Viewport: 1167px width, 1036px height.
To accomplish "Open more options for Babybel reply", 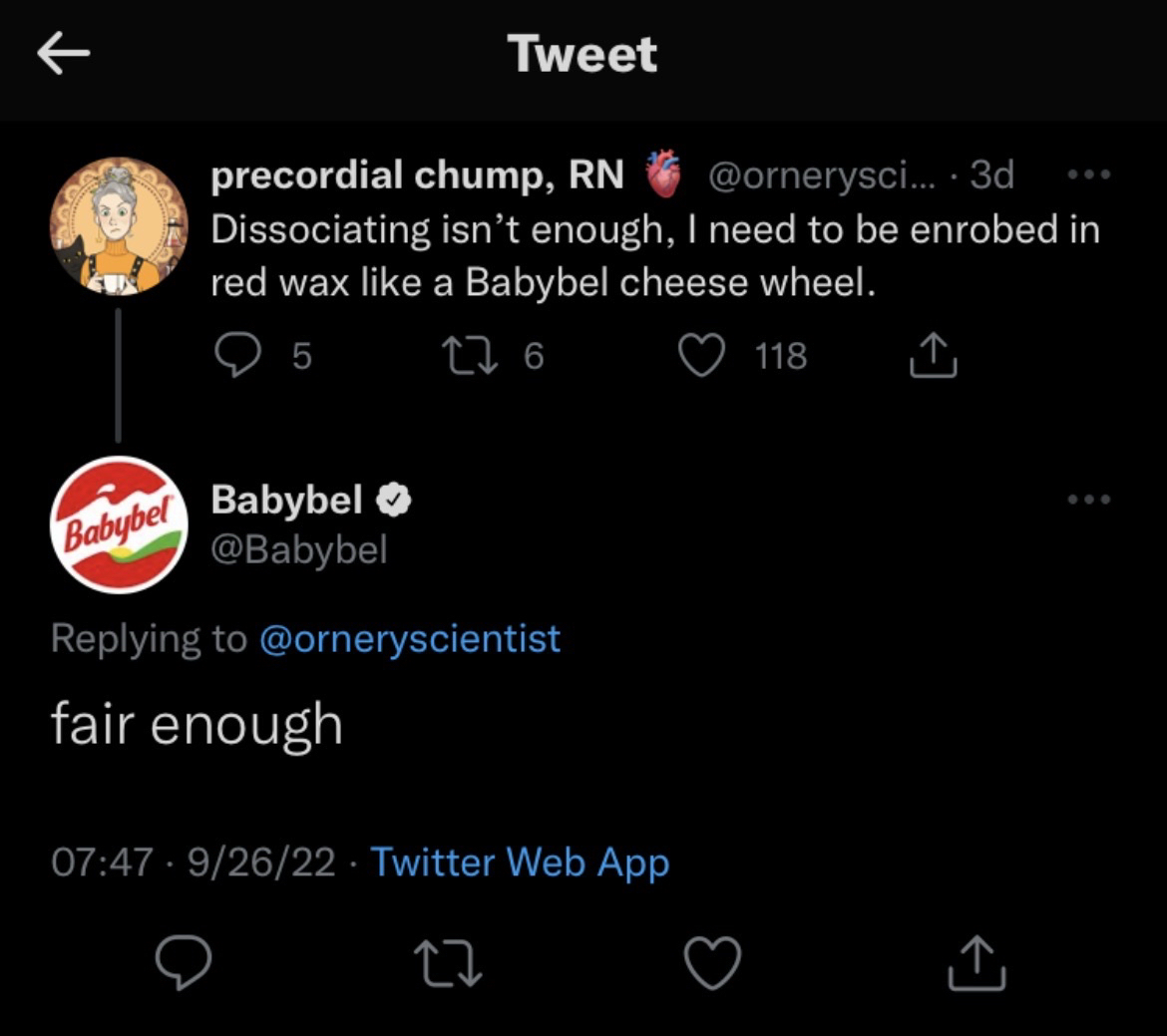I will (1089, 499).
